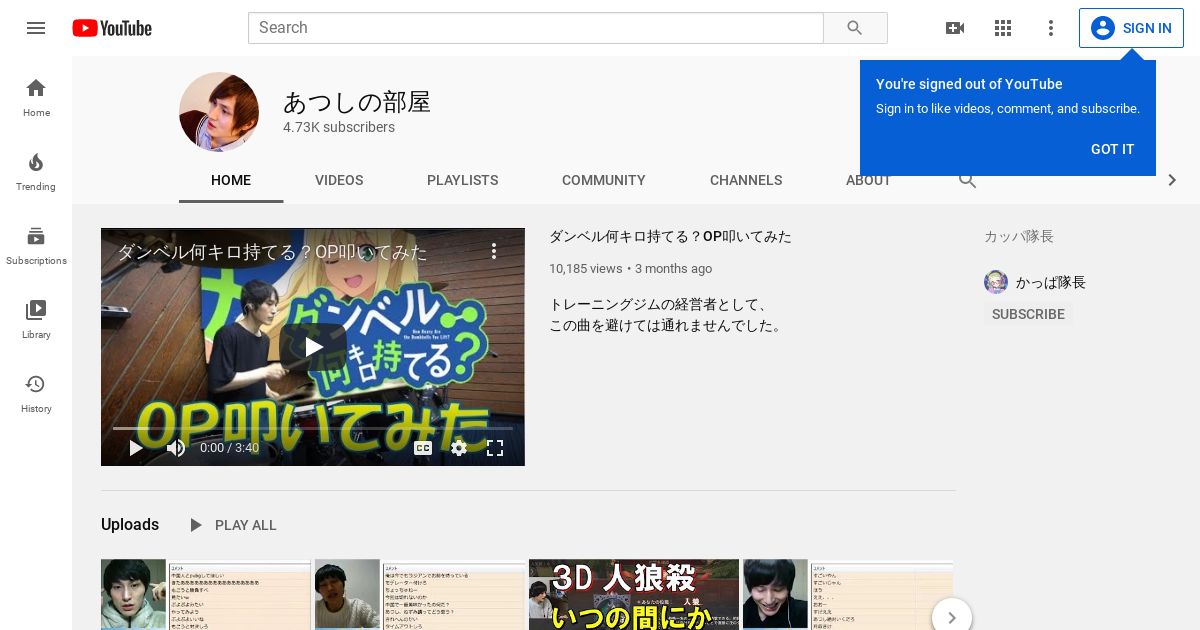1200x630 pixels.
Task: Open the あつしの部屋 channel avatar
Action: (x=219, y=112)
